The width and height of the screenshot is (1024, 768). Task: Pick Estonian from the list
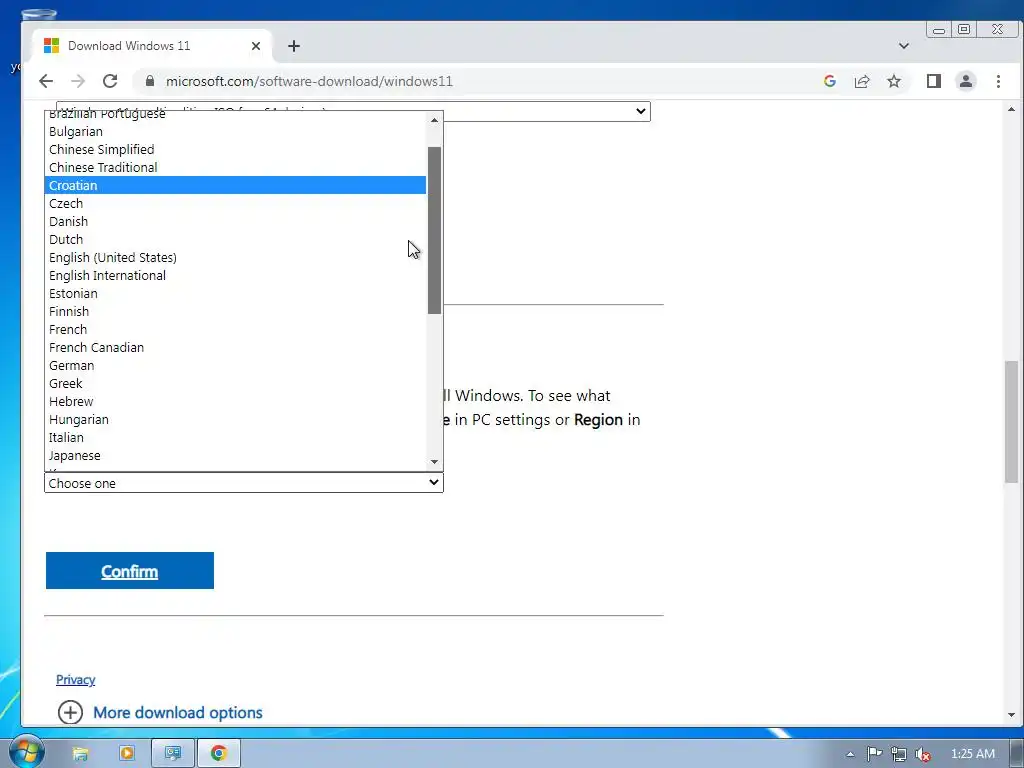point(235,293)
